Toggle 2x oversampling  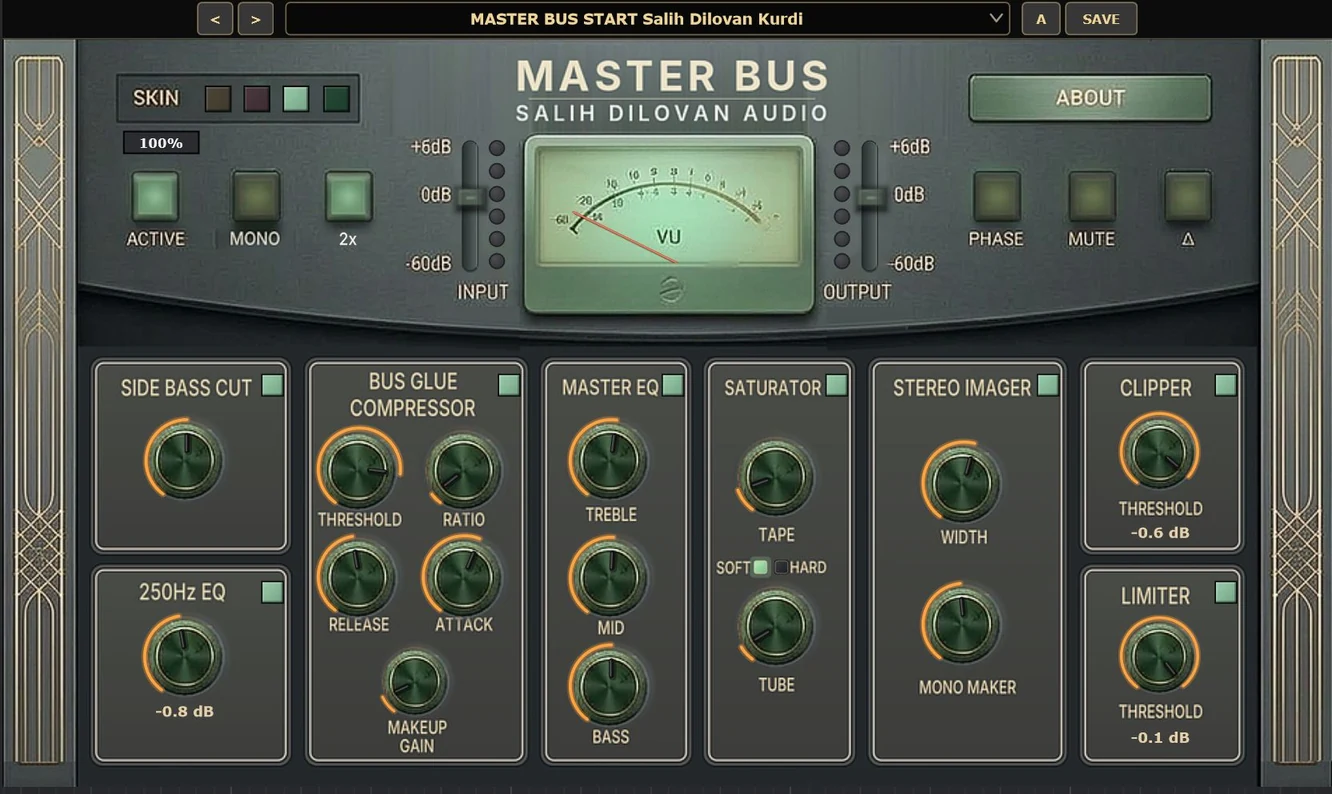click(348, 196)
